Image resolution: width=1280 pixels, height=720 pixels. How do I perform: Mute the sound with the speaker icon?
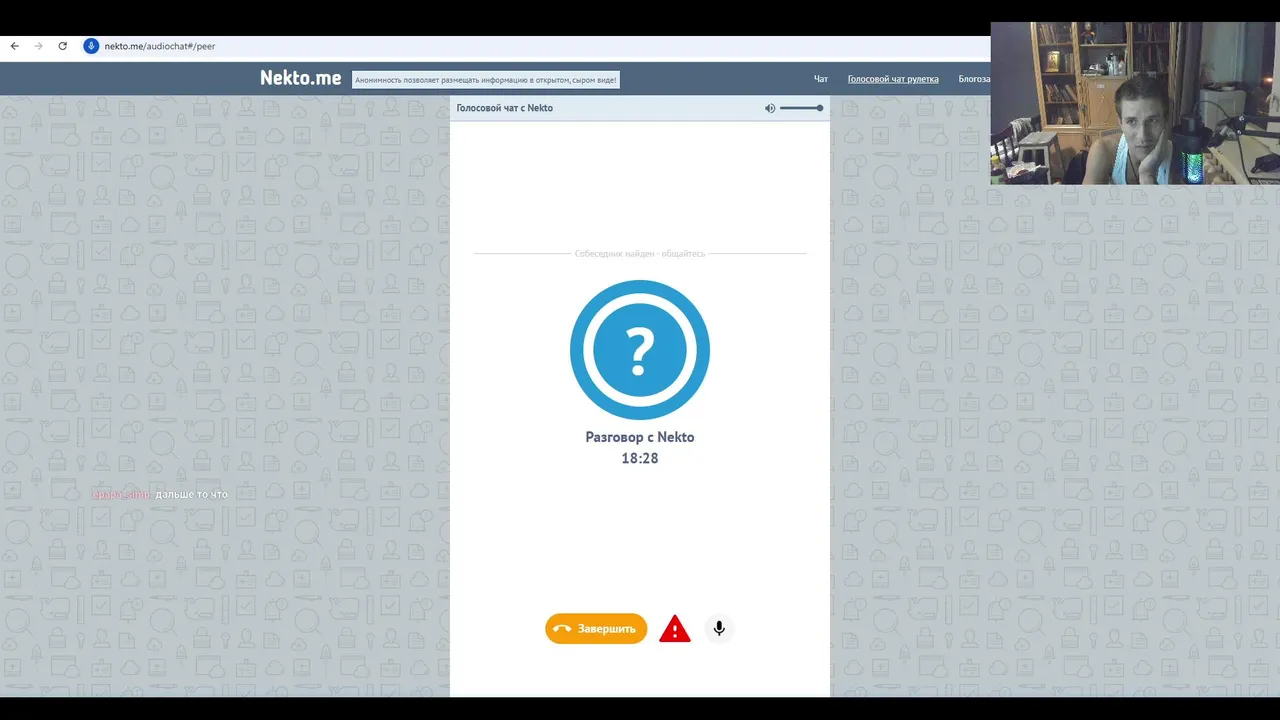pyautogui.click(x=770, y=108)
